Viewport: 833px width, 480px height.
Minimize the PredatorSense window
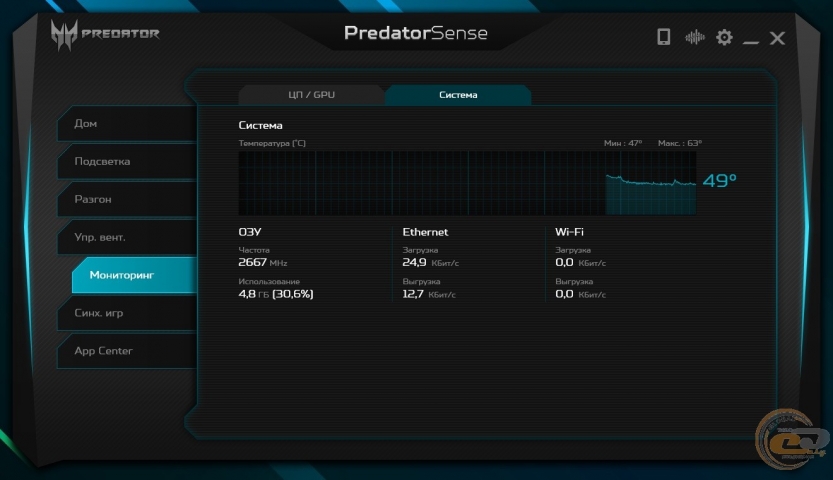pos(751,41)
